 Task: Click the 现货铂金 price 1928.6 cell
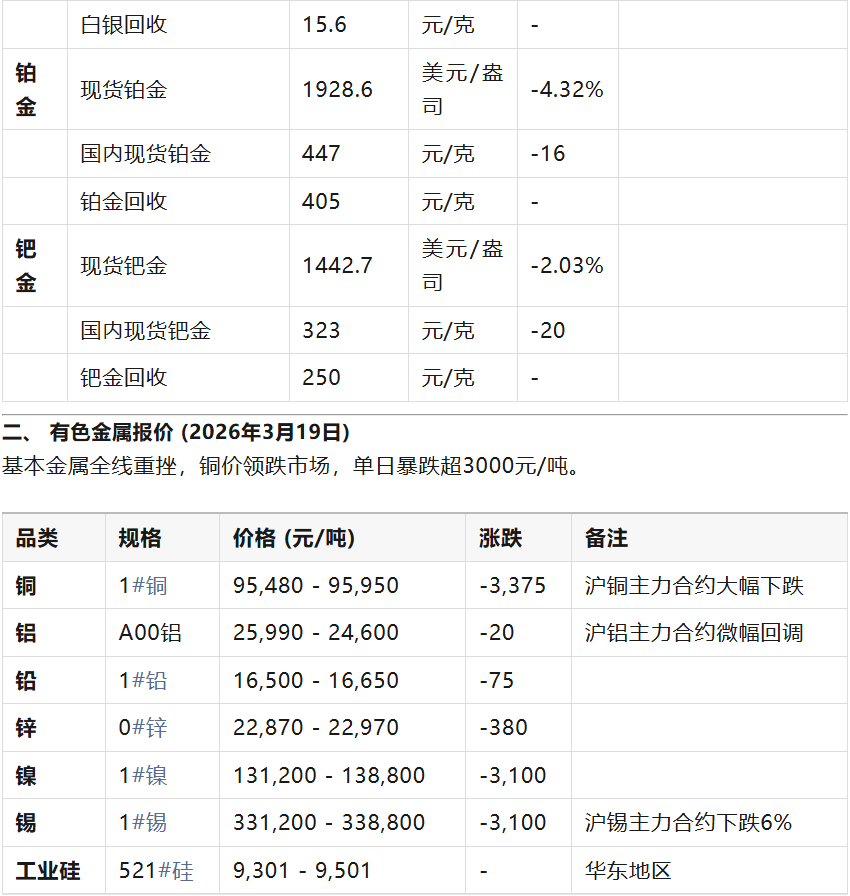tap(337, 90)
